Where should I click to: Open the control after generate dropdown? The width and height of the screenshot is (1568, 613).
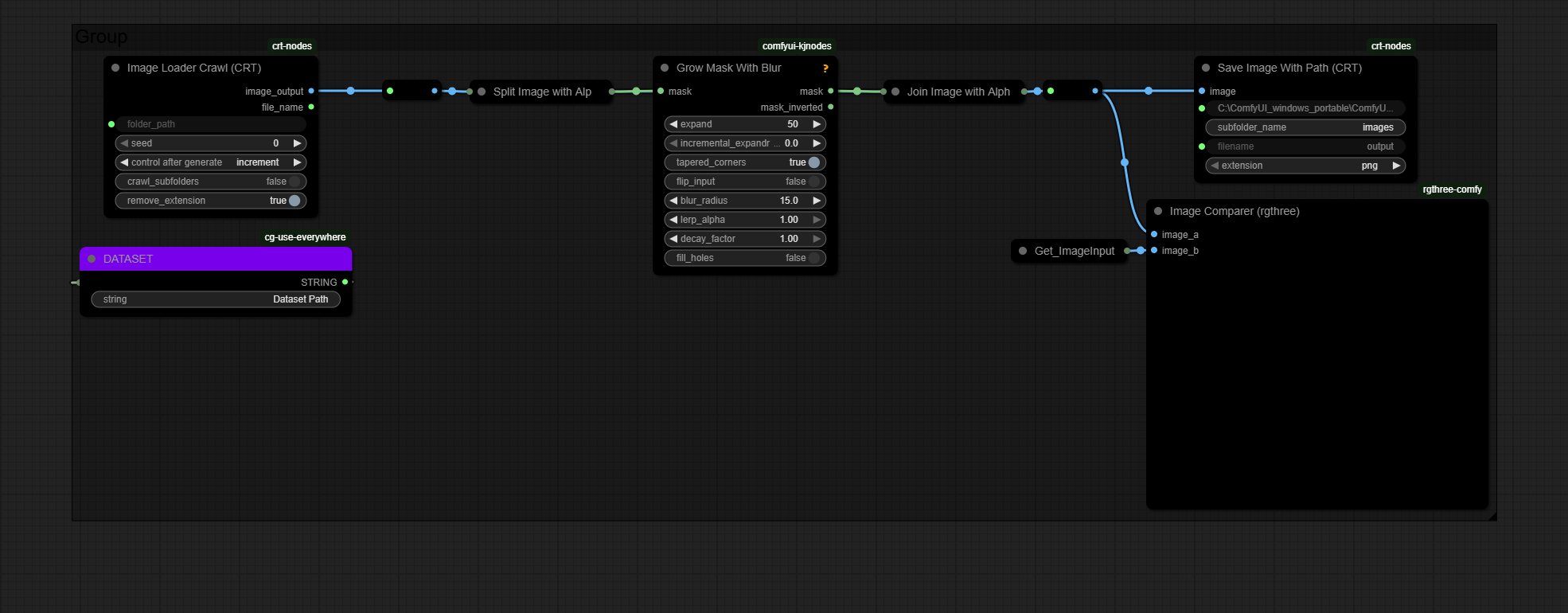(x=211, y=162)
